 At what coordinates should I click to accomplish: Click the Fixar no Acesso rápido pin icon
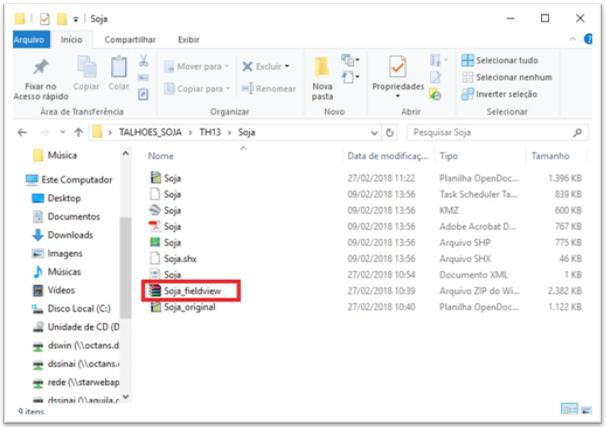coord(41,68)
